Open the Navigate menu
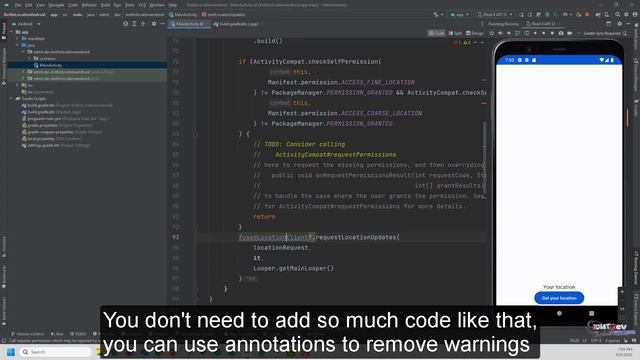The height and width of the screenshot is (360, 640). [56, 5]
